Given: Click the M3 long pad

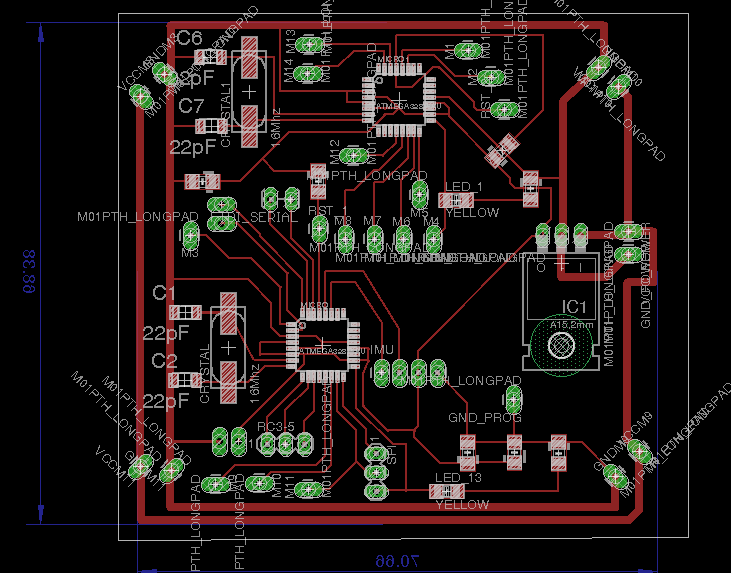Looking at the screenshot, I should [x=191, y=235].
